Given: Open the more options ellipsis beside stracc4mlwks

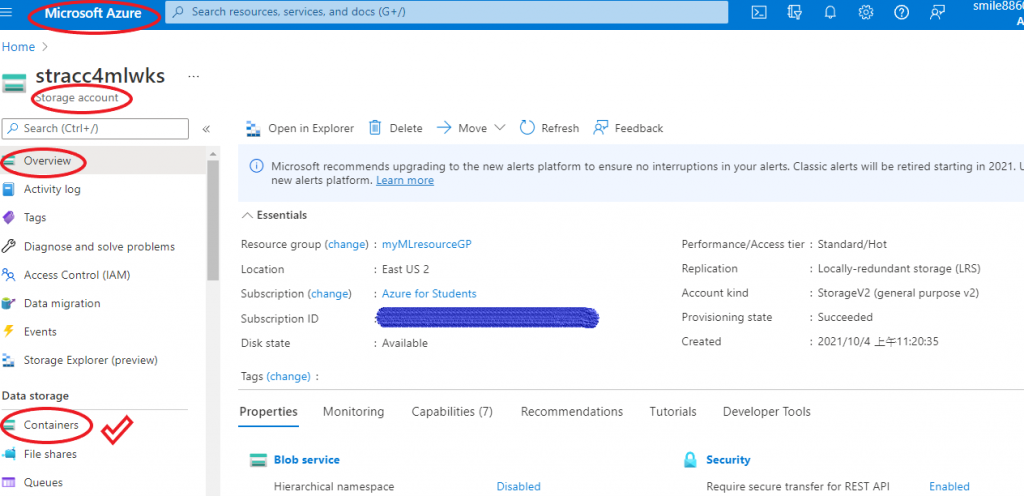Looking at the screenshot, I should click(193, 76).
